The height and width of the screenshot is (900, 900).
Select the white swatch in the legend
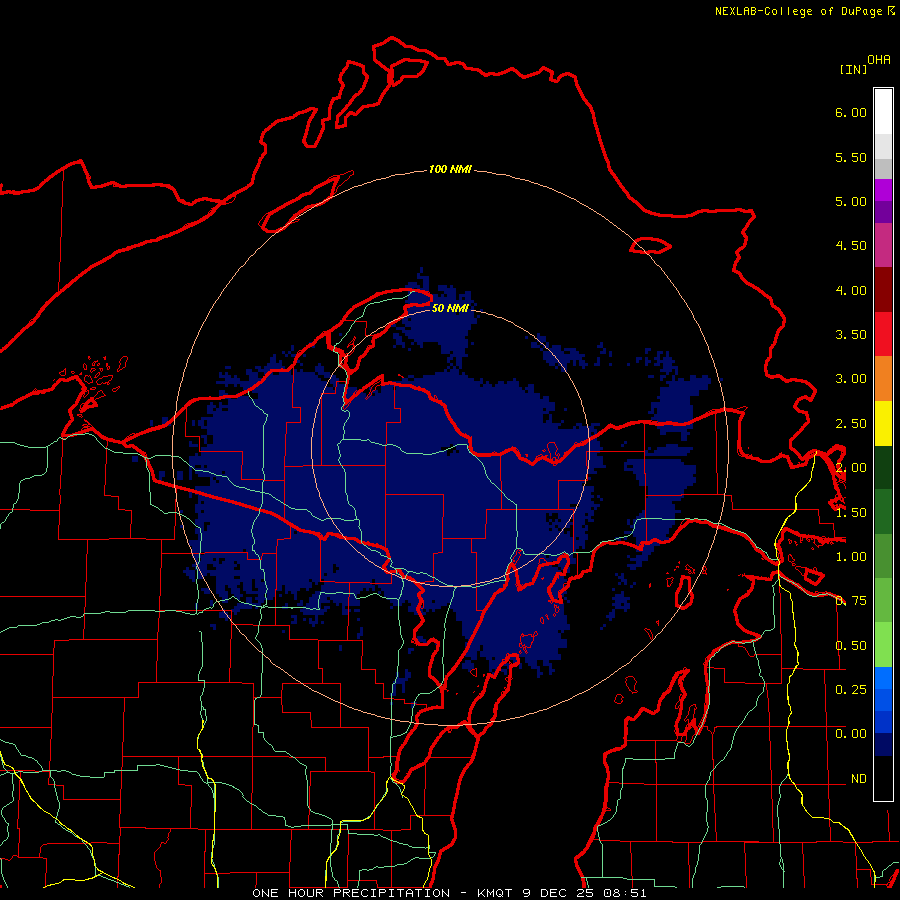tap(883, 111)
